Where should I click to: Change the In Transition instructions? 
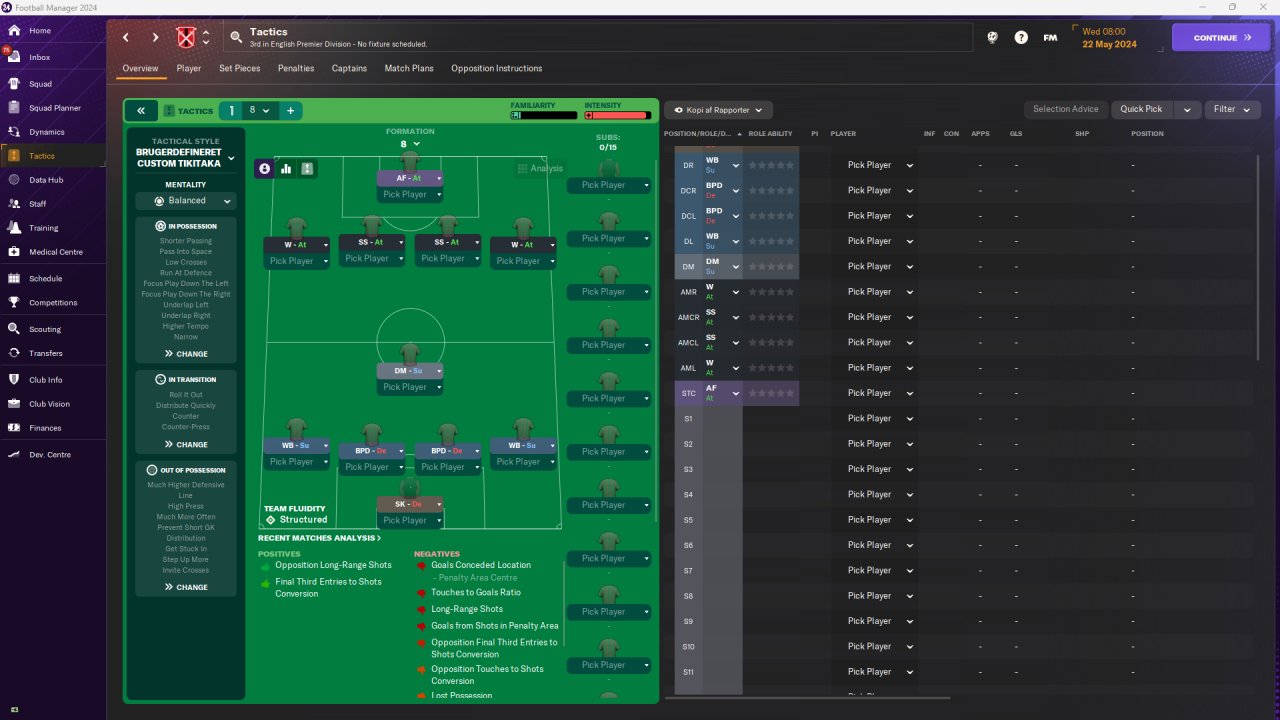186,445
